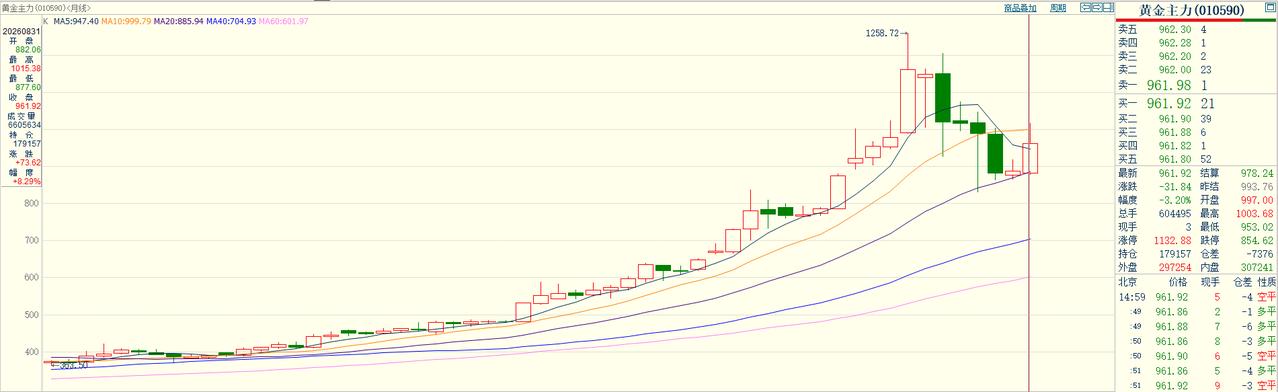The image size is (1278, 392).
Task: Click the 最低 953.02 value in quote panel
Action: point(1256,227)
